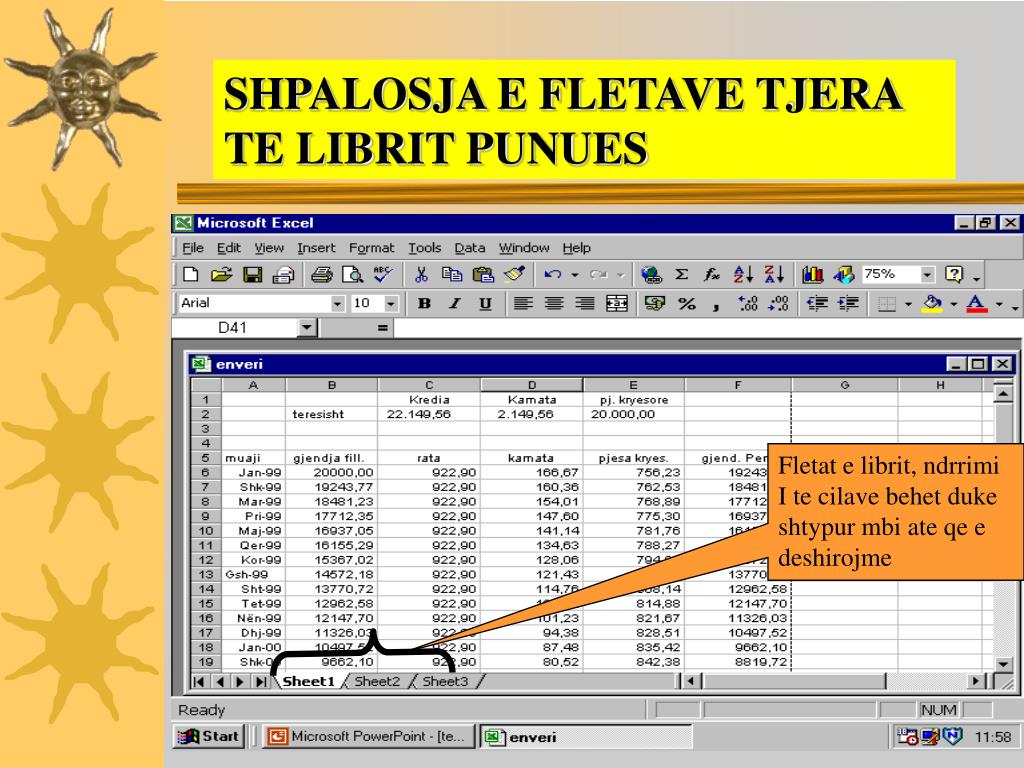Print using the printer icon
This screenshot has width=1024, height=768.
(321, 274)
